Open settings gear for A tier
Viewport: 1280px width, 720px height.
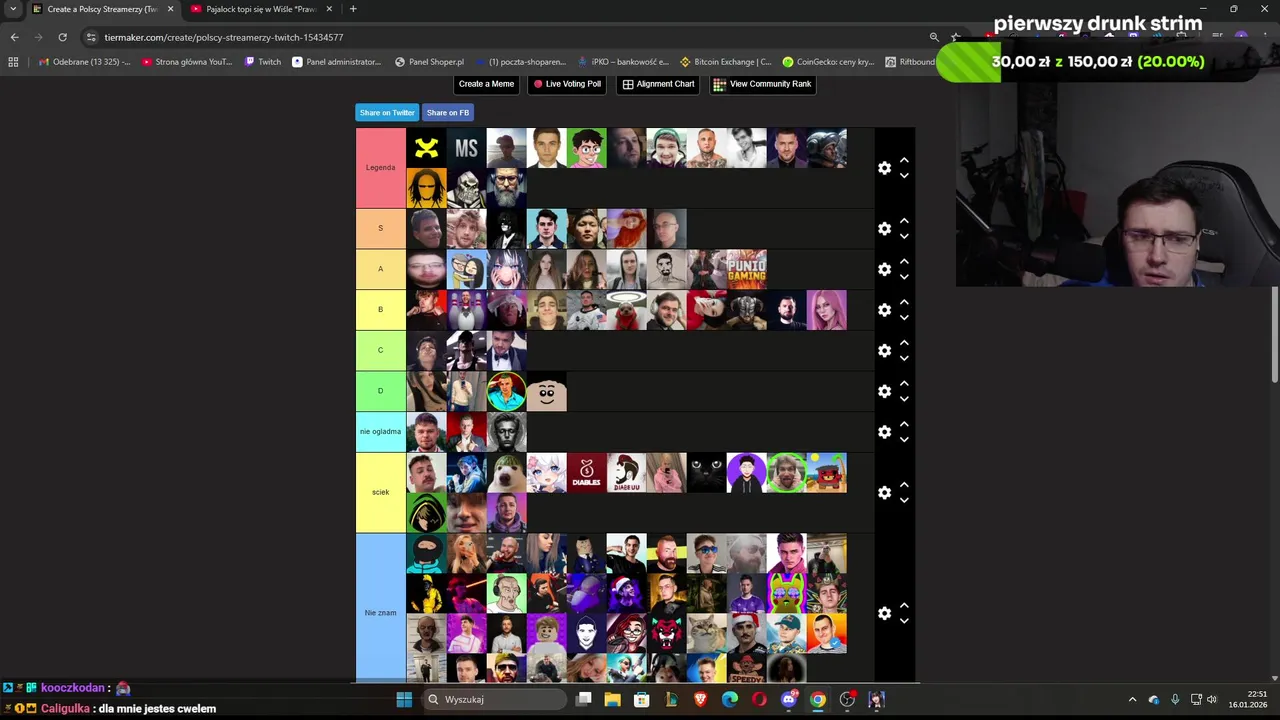pos(884,270)
